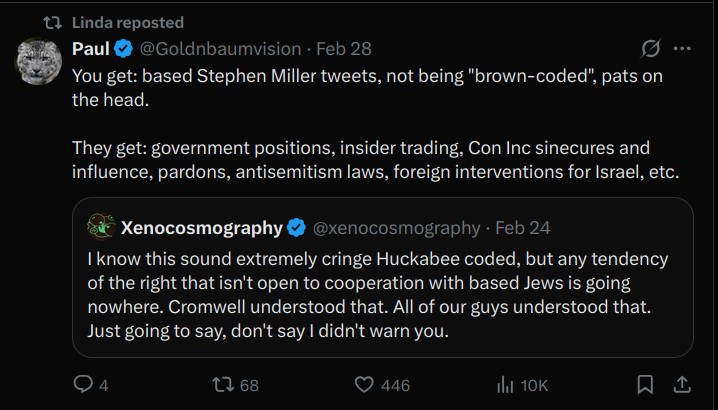Screen dimensions: 718x410
Task: Open the @xenocosmography handle
Action: click(x=397, y=228)
